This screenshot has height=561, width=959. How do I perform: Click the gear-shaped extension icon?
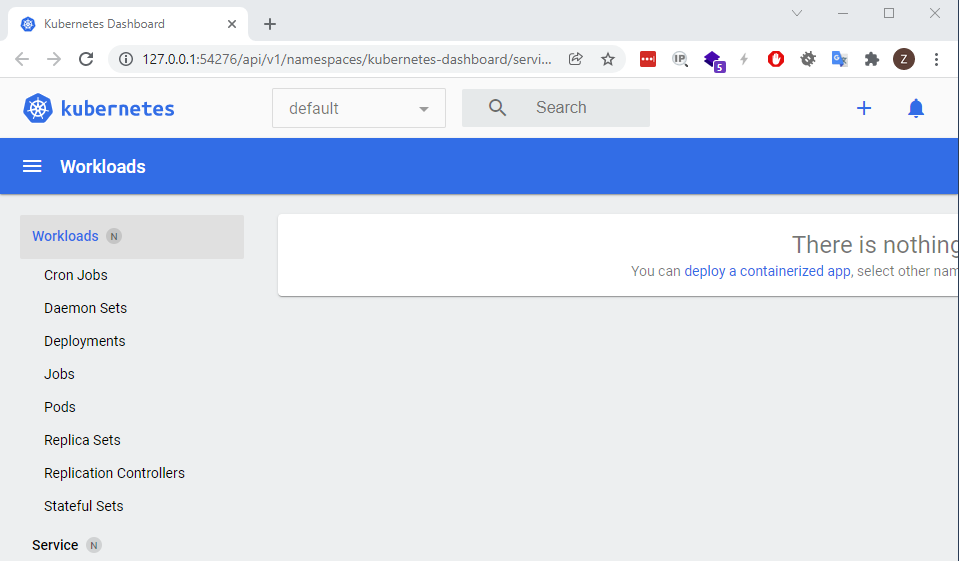point(808,59)
